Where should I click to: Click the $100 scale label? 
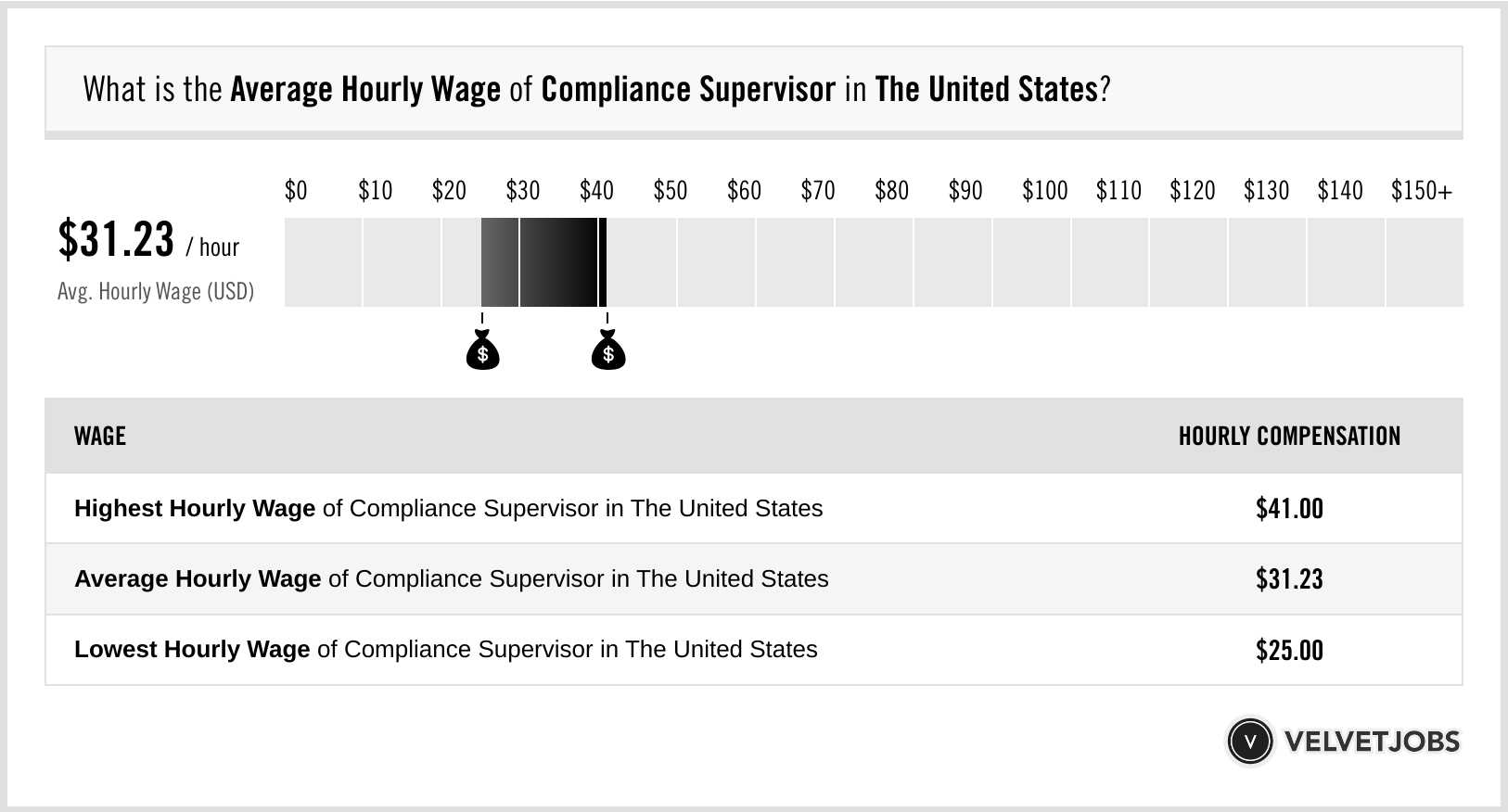tap(1044, 191)
